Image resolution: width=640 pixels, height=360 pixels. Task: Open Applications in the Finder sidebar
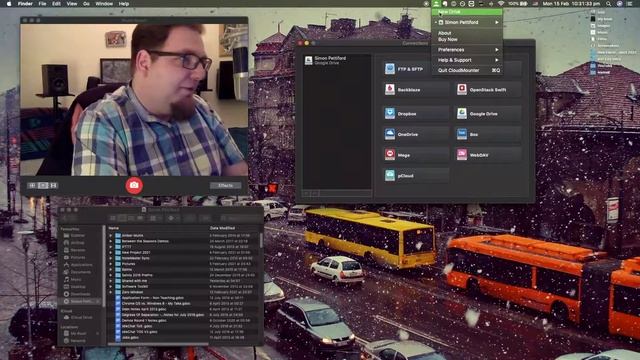[78, 265]
